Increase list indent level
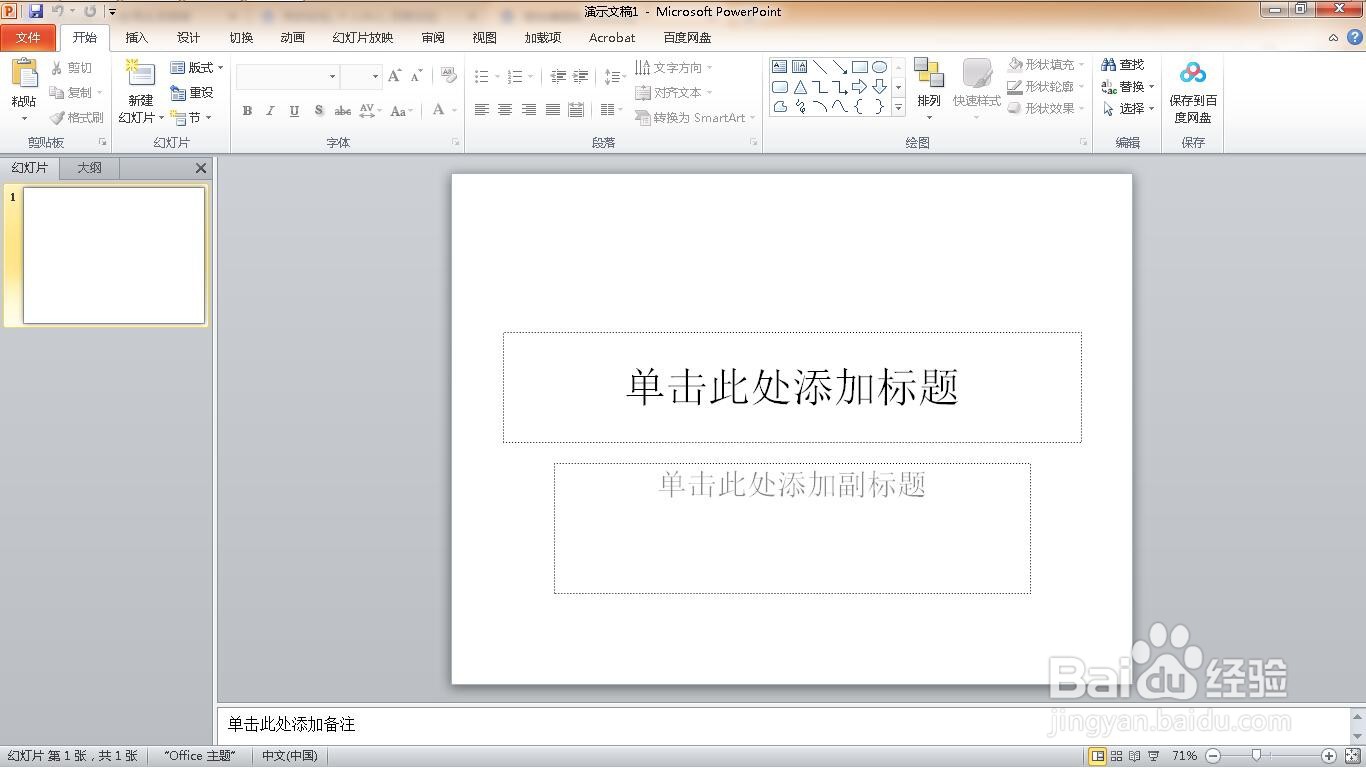1366x768 pixels. [x=580, y=76]
